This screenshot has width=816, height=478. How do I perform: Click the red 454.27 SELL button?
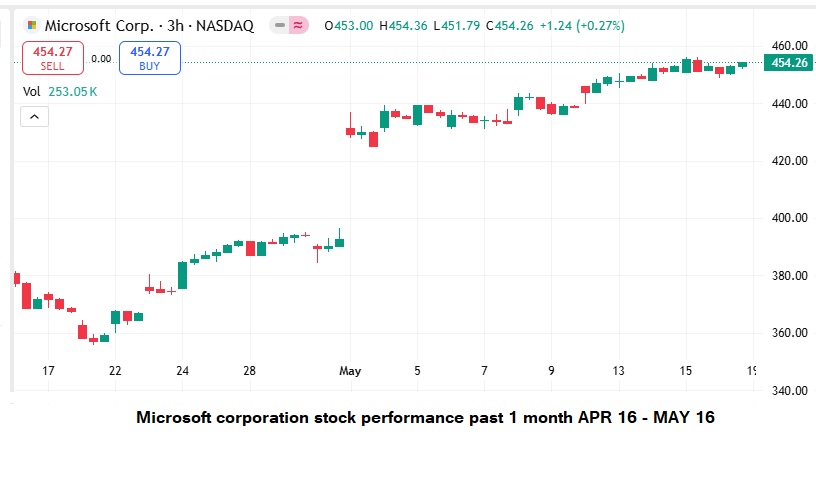pyautogui.click(x=53, y=58)
